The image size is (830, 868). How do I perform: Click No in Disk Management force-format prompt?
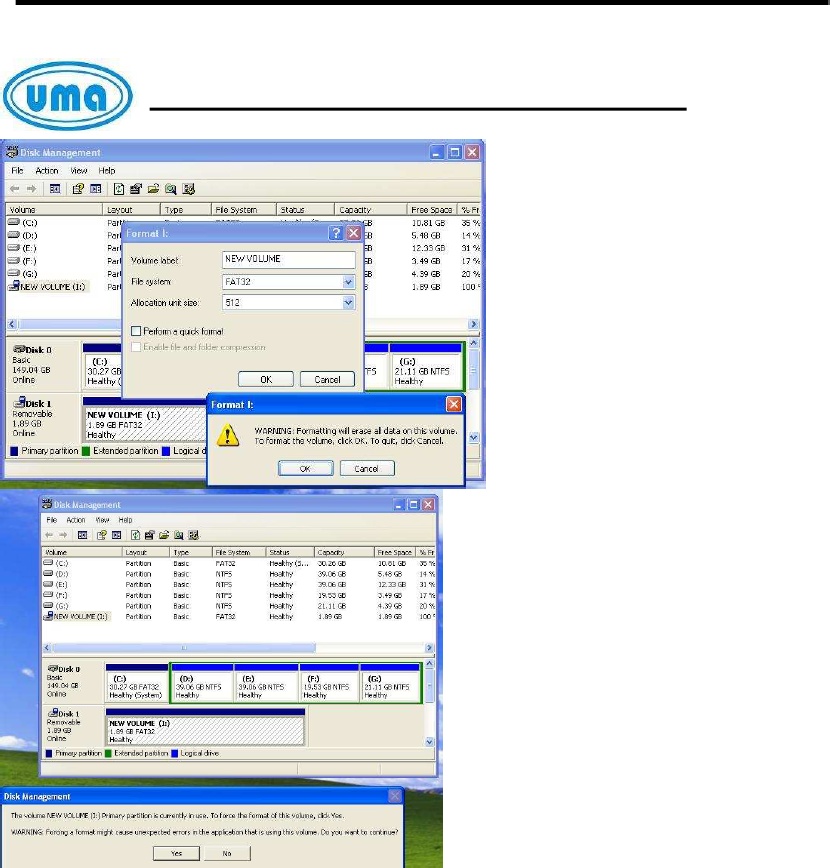227,853
